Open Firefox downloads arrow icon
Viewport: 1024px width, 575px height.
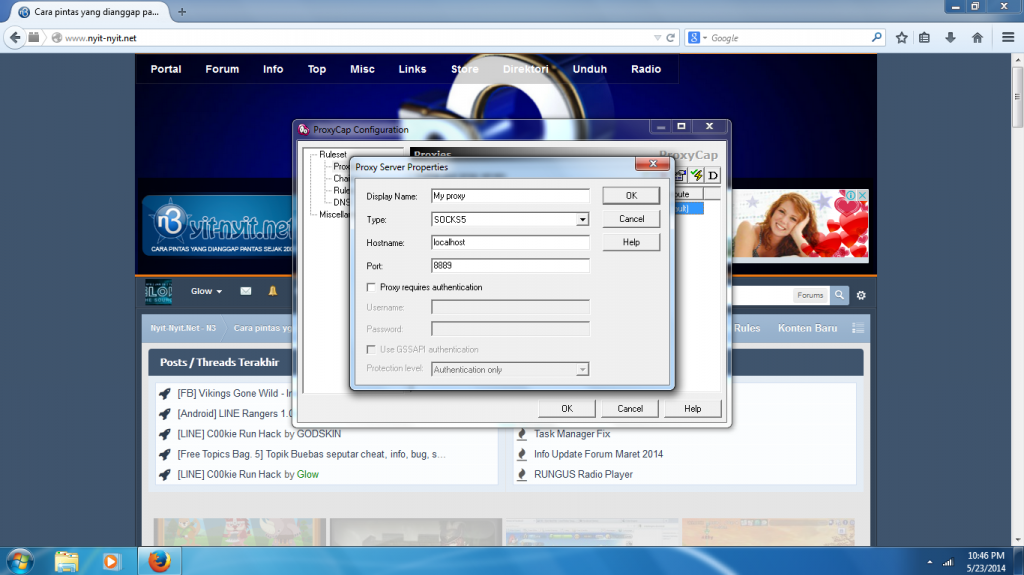pyautogui.click(x=951, y=38)
